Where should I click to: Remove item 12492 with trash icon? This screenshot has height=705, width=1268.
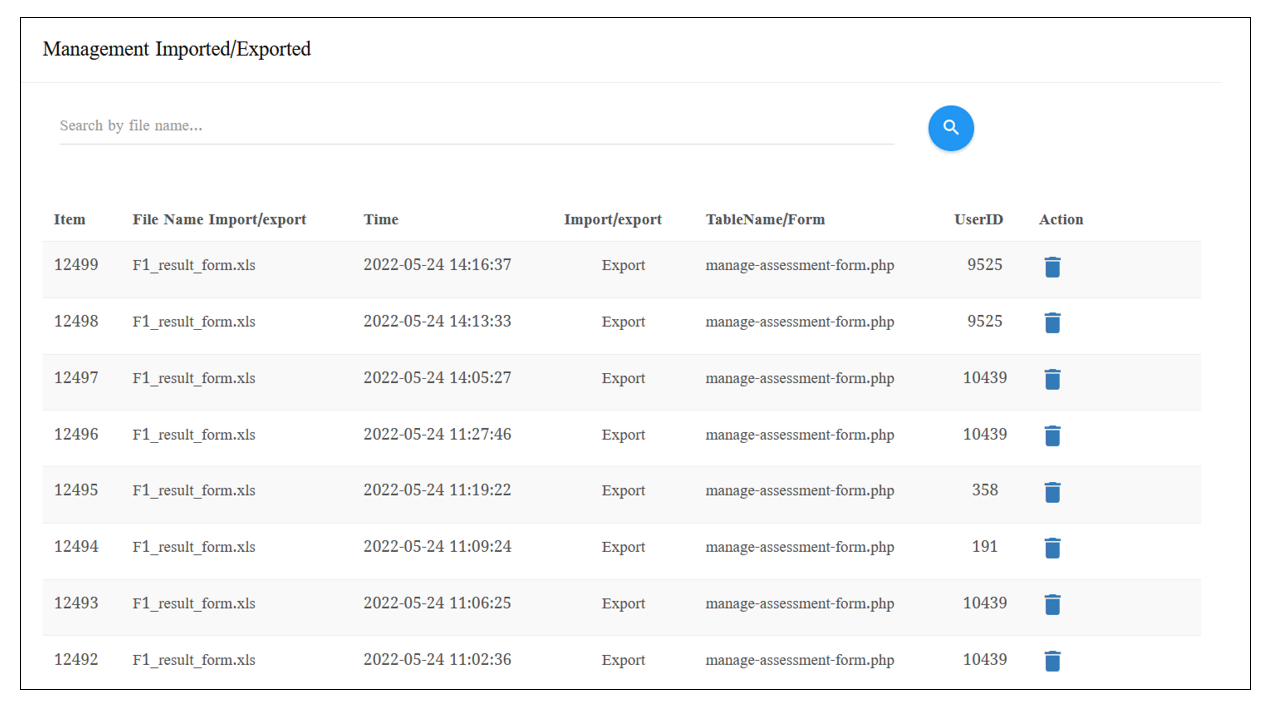point(1052,661)
